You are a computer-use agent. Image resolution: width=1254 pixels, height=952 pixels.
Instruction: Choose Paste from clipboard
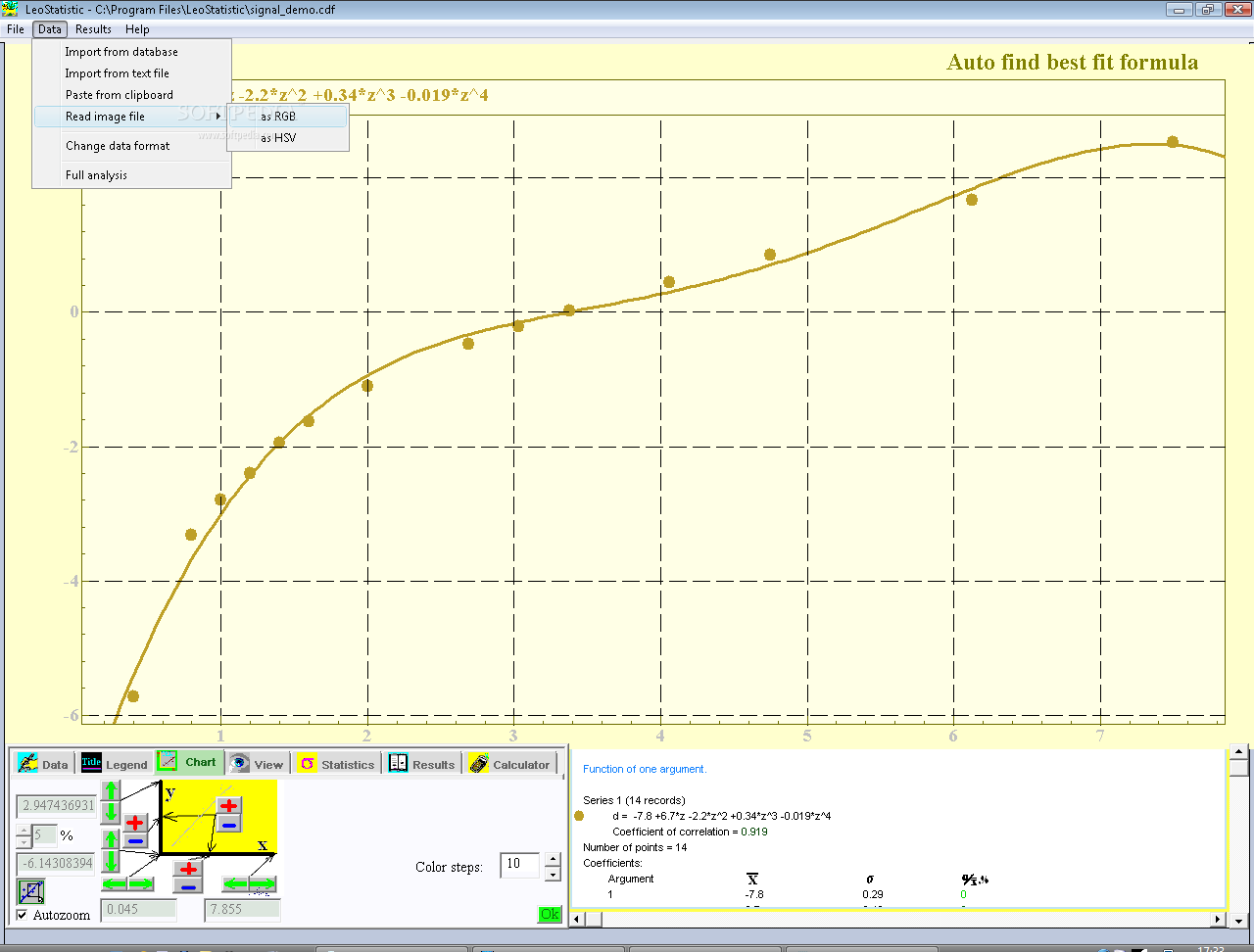(132, 95)
